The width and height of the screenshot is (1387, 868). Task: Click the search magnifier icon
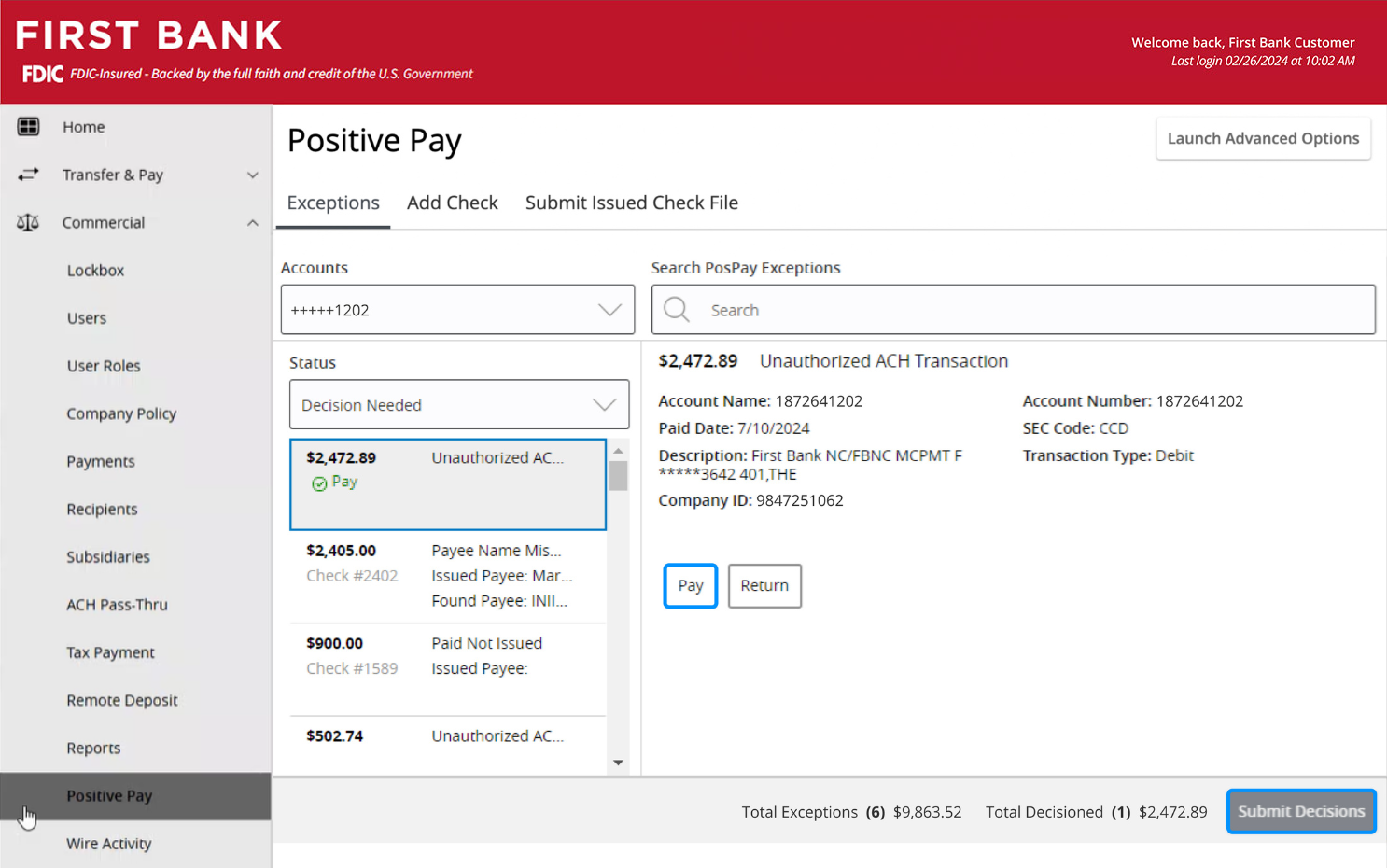pos(677,310)
